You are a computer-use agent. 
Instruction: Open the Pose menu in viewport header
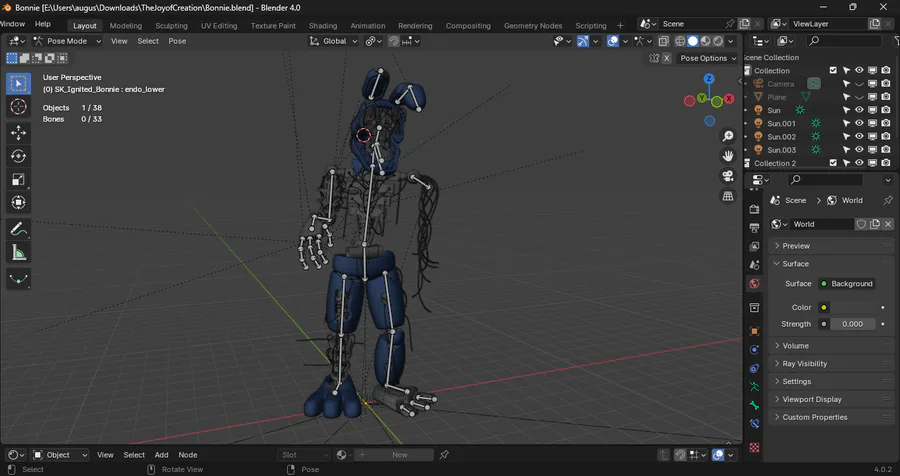coord(177,41)
